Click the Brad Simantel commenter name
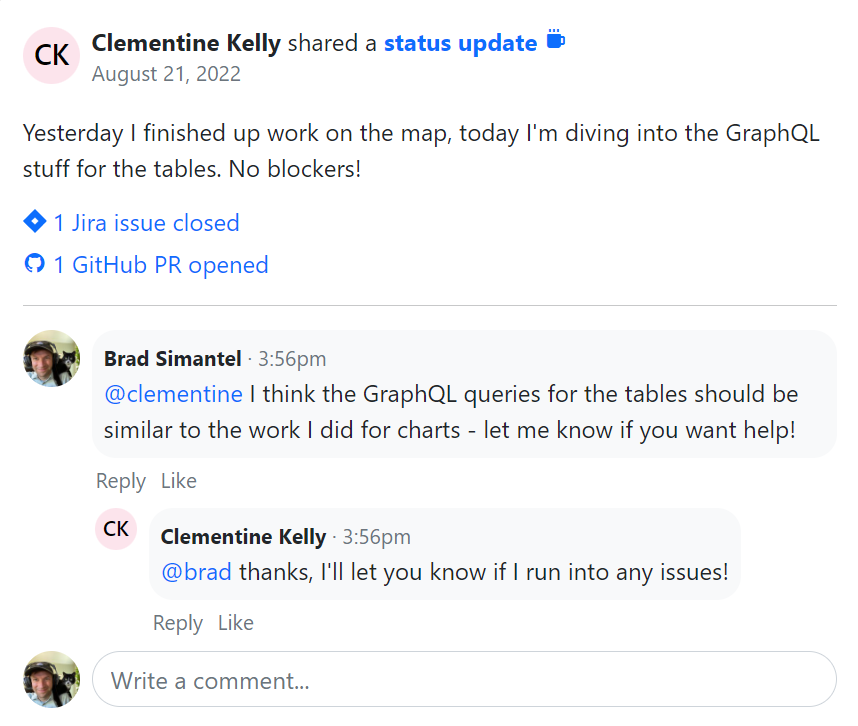The height and width of the screenshot is (726, 858). coord(173,358)
